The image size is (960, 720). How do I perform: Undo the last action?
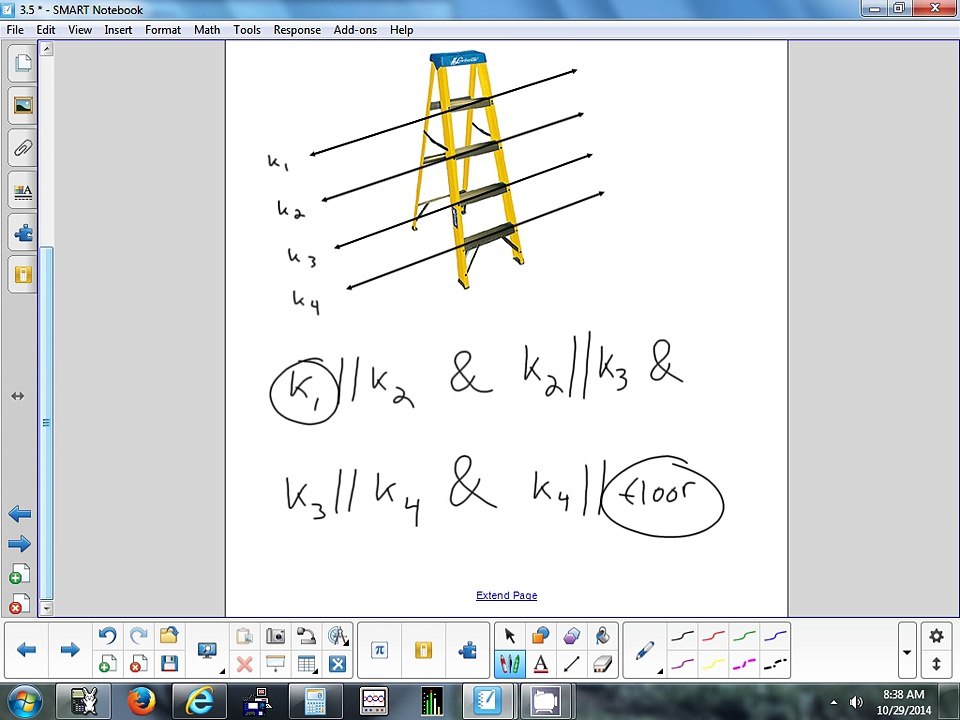(108, 636)
